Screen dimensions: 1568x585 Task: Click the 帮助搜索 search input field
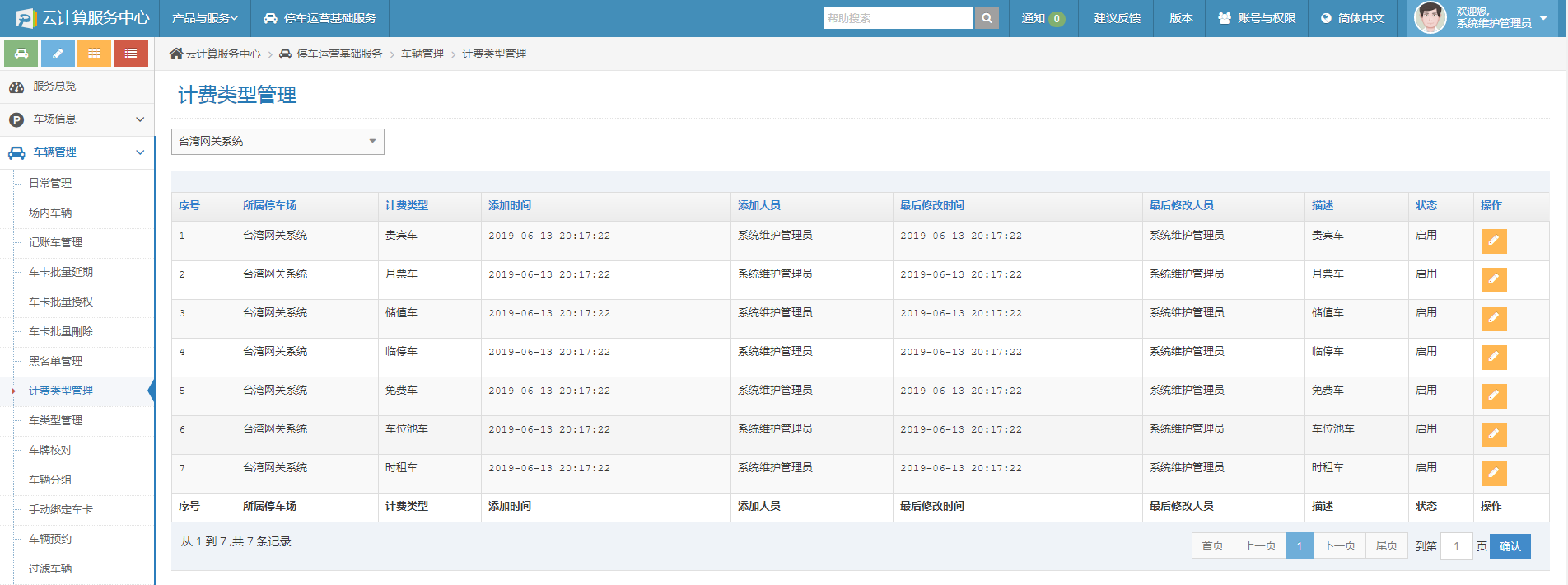[898, 18]
